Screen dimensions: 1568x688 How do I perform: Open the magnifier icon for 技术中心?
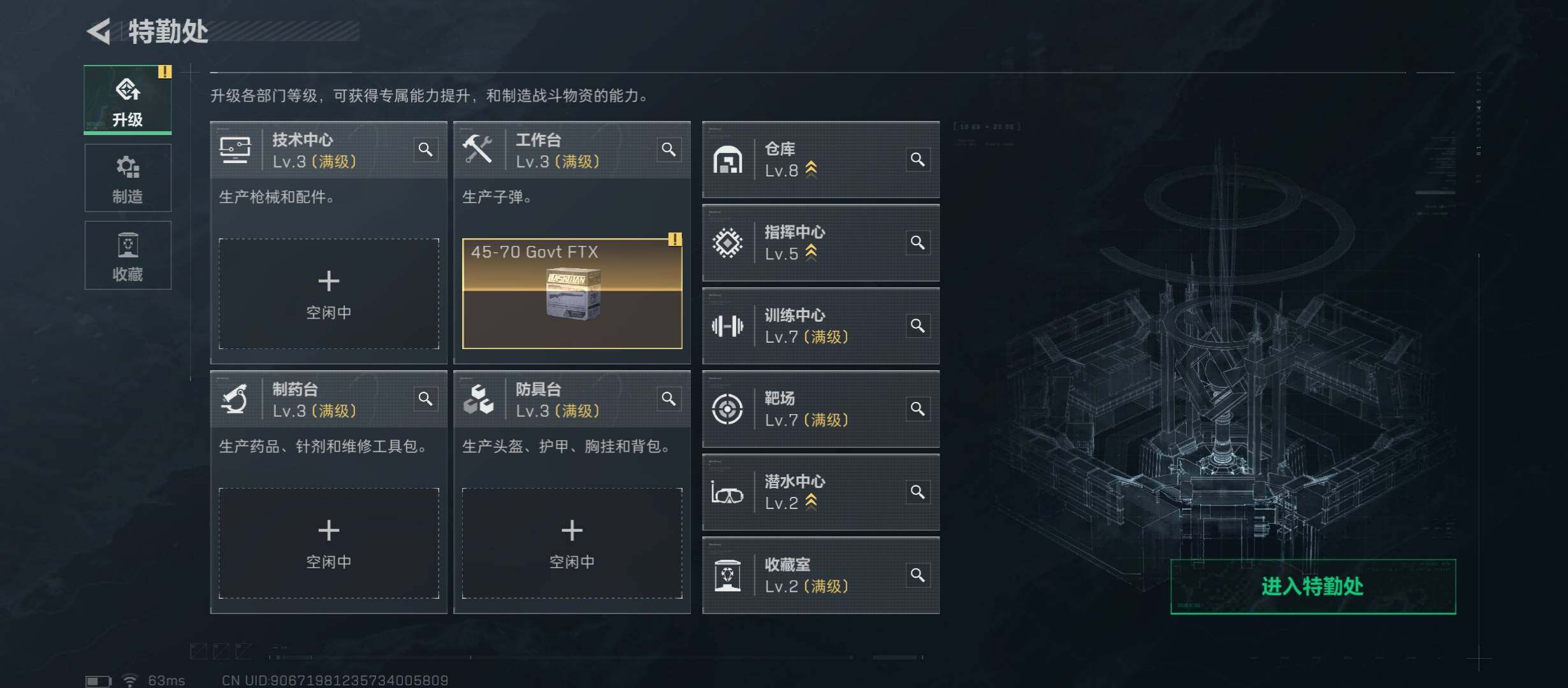tap(425, 150)
